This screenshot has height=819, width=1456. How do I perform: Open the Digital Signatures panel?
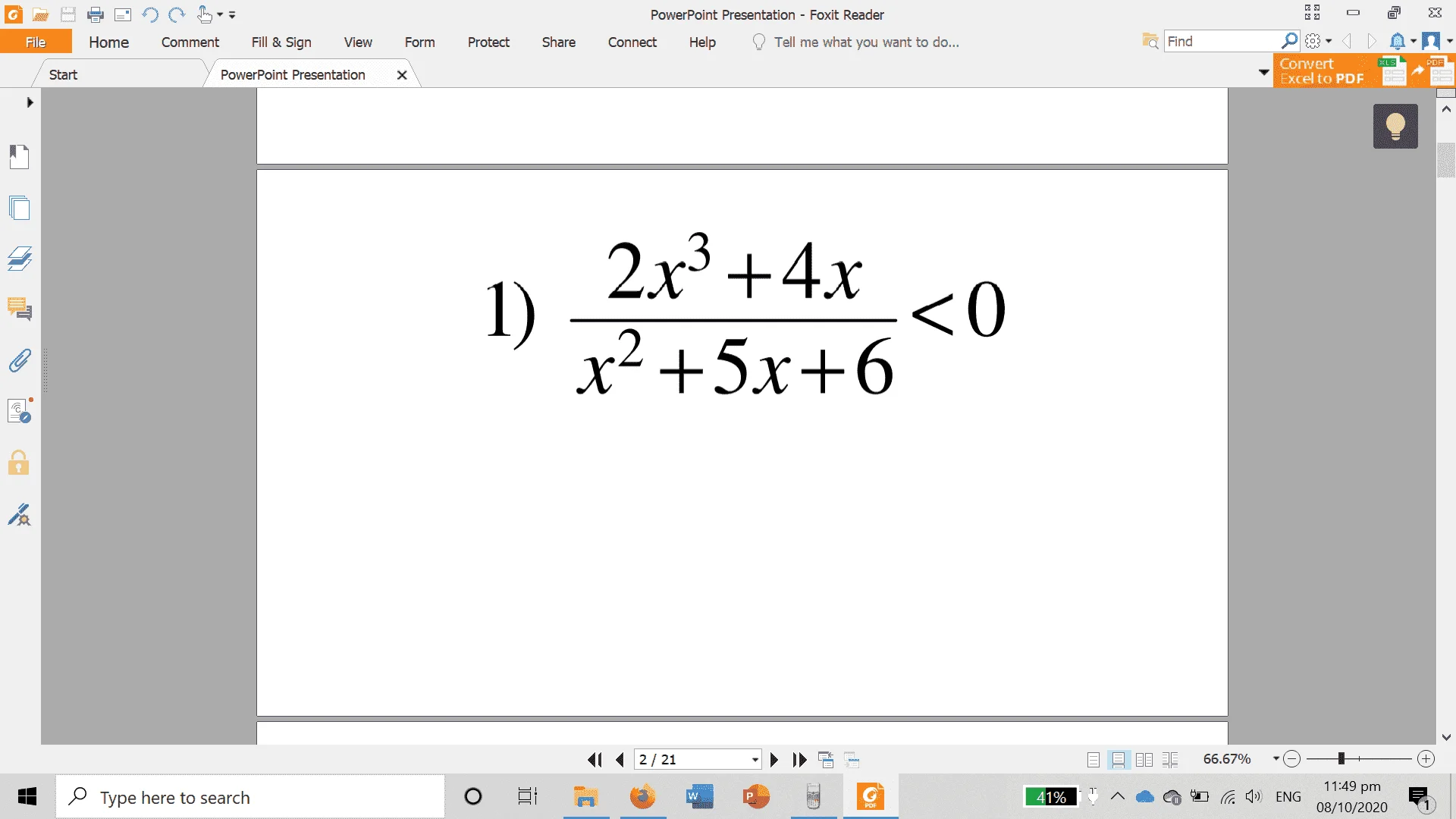click(x=20, y=411)
